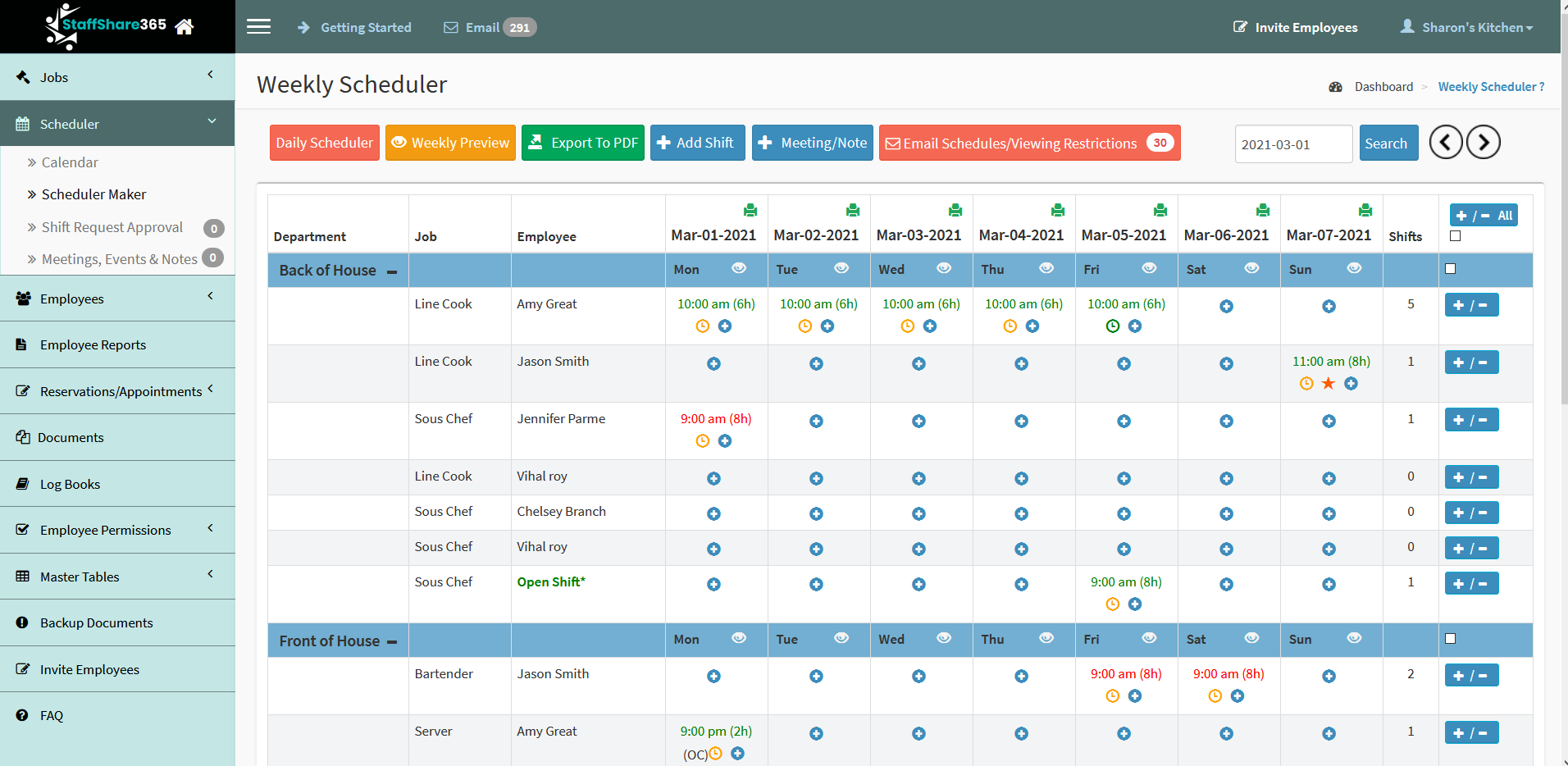Viewport: 1568px width, 766px height.
Task: Click the print icon above Mar-01-2021
Action: click(x=750, y=211)
